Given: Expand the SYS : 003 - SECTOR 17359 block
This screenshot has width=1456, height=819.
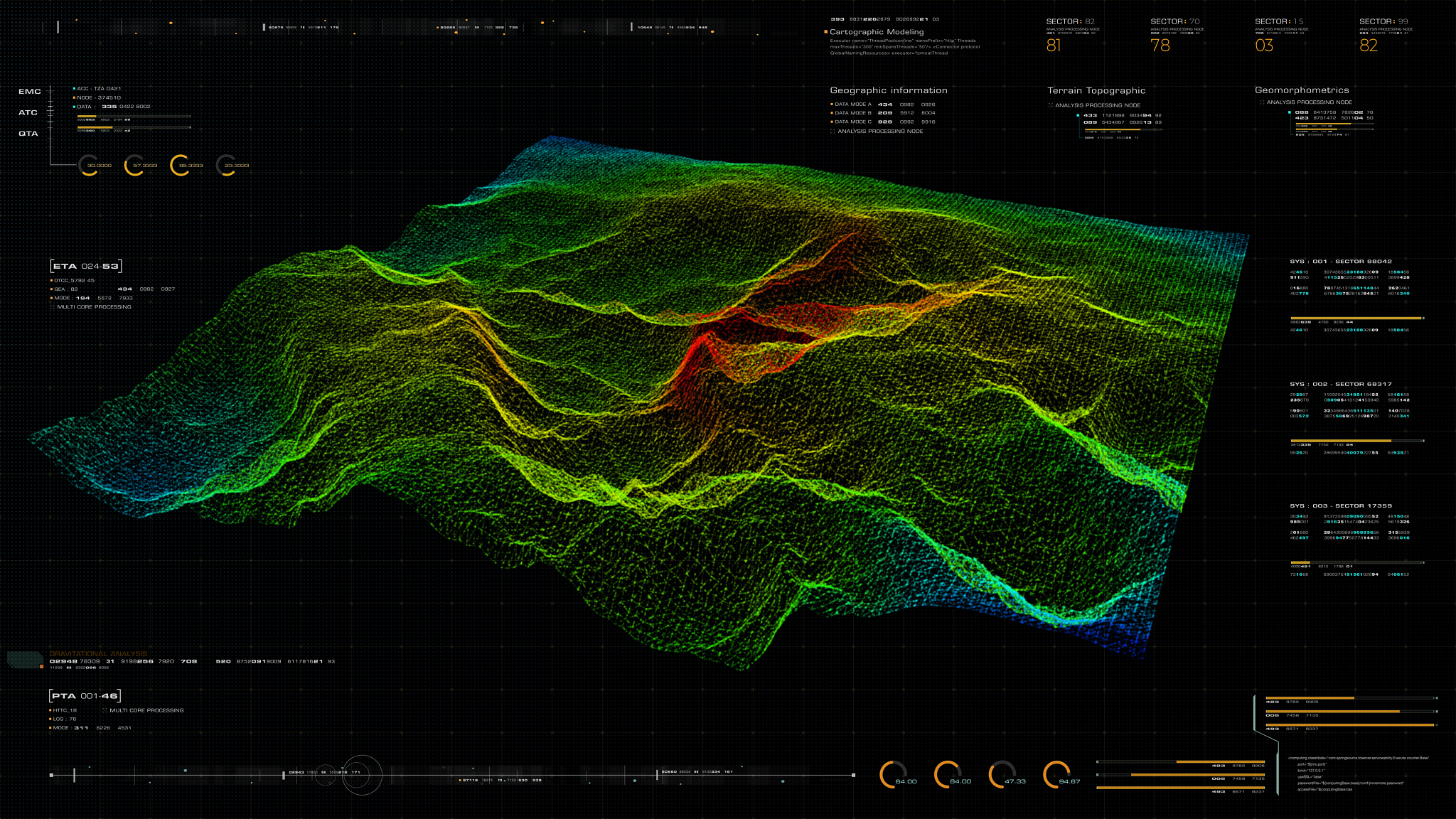Looking at the screenshot, I should click(1341, 506).
